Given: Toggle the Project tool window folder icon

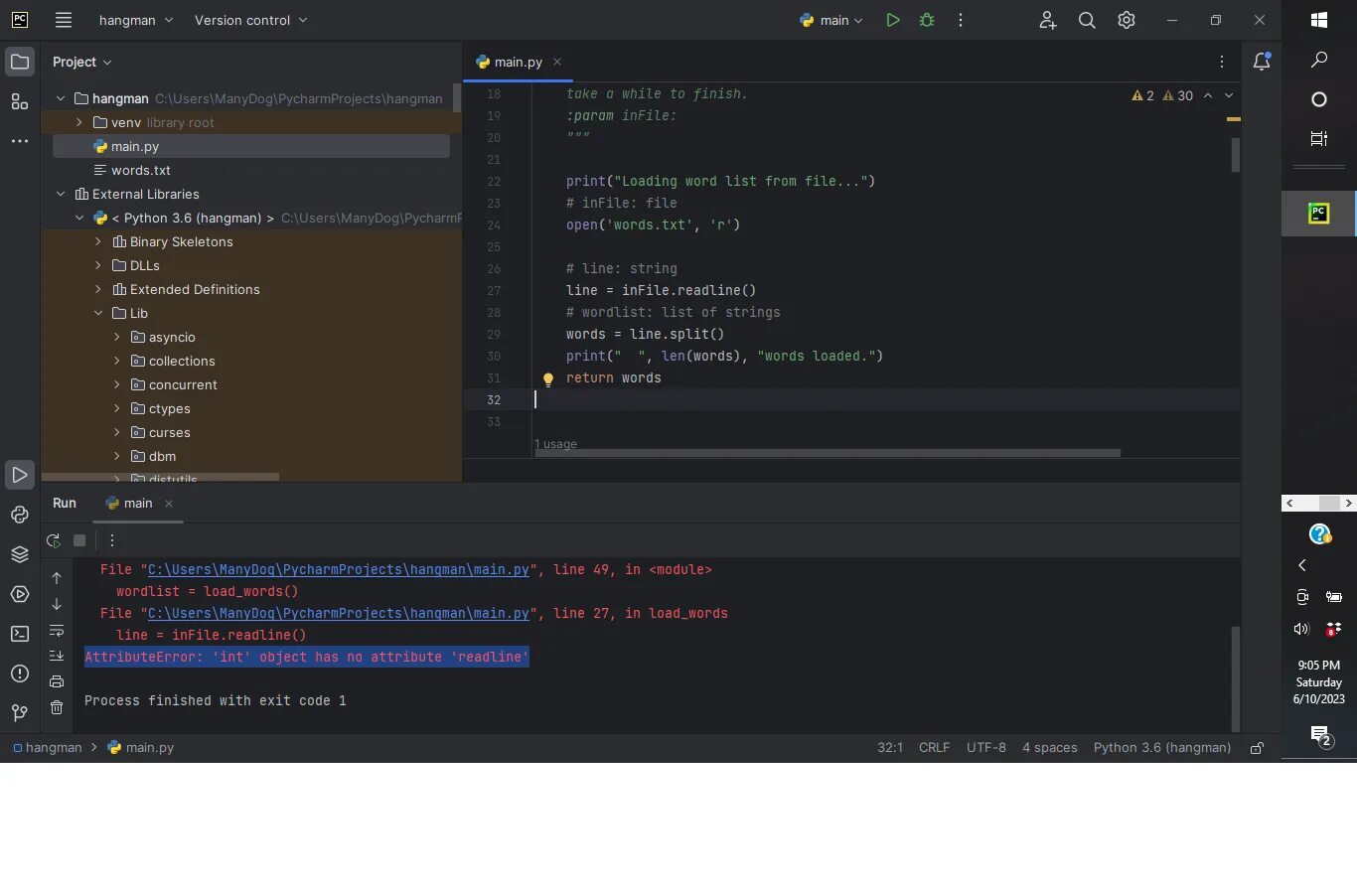Looking at the screenshot, I should pyautogui.click(x=19, y=62).
